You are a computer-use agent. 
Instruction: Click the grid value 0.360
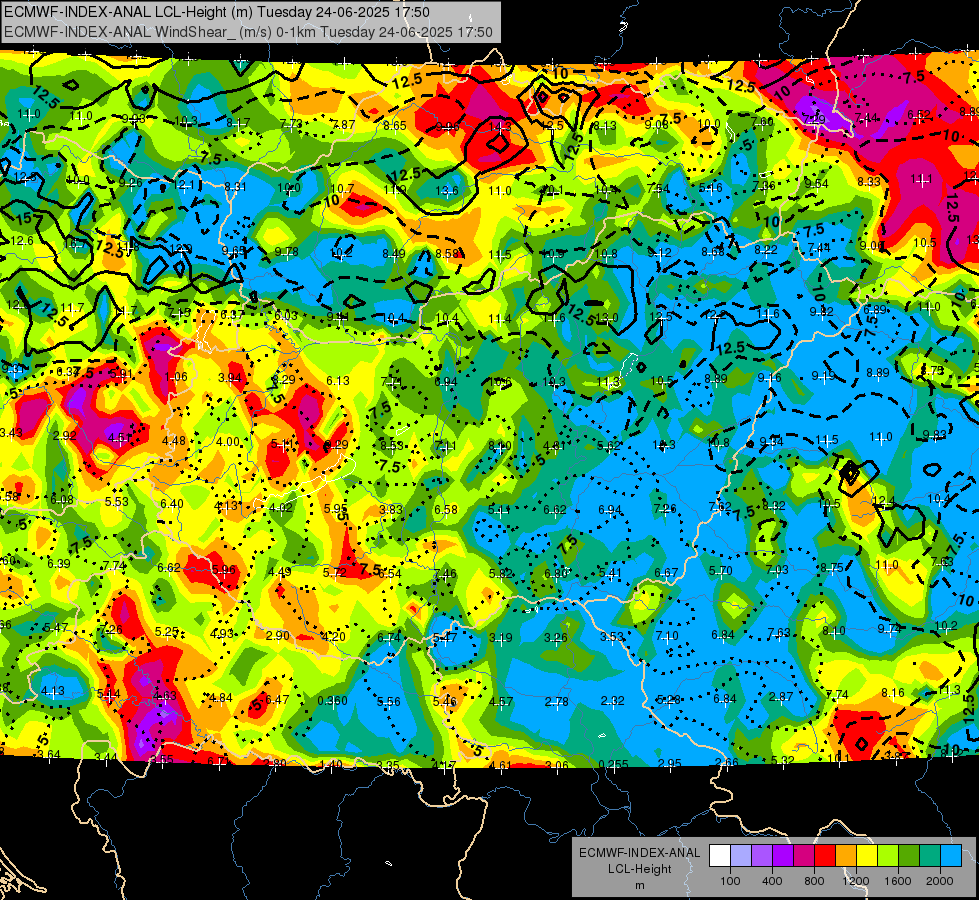(332, 701)
